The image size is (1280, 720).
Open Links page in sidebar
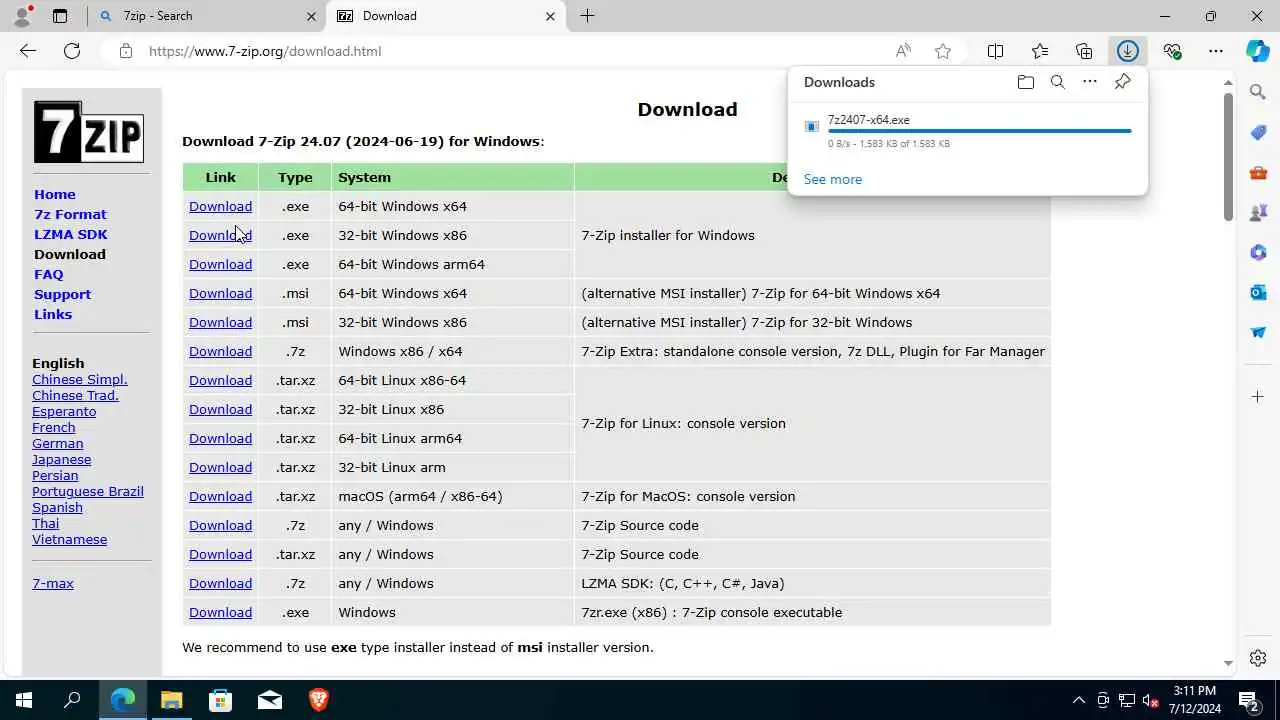click(x=53, y=314)
